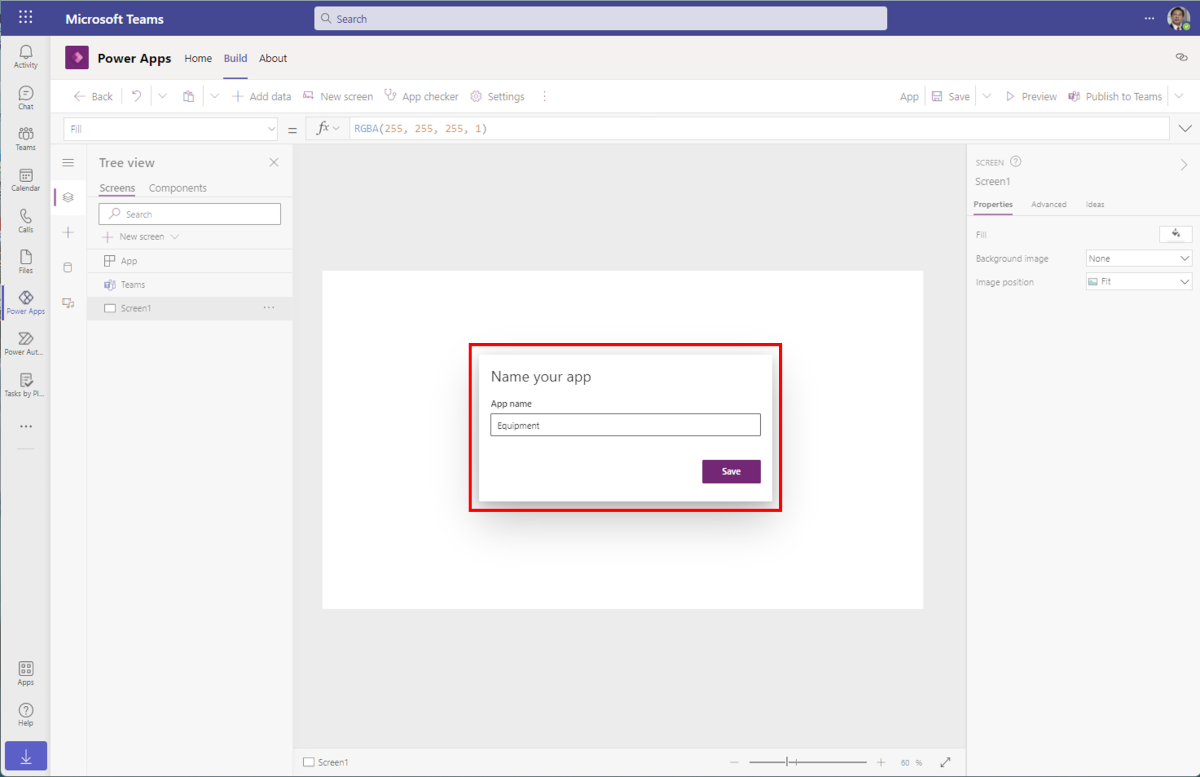
Task: Open Calls in Teams sidebar
Action: (x=26, y=220)
